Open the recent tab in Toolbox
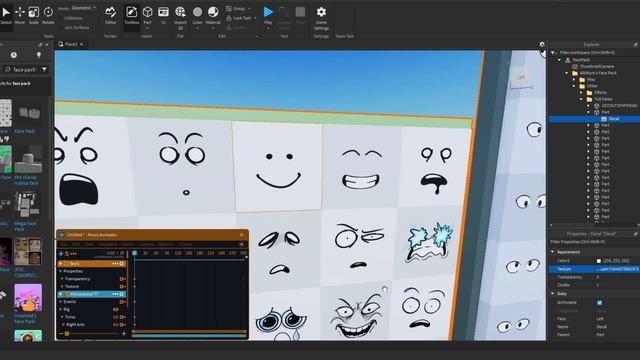This screenshot has width=640, height=360. 13,55
